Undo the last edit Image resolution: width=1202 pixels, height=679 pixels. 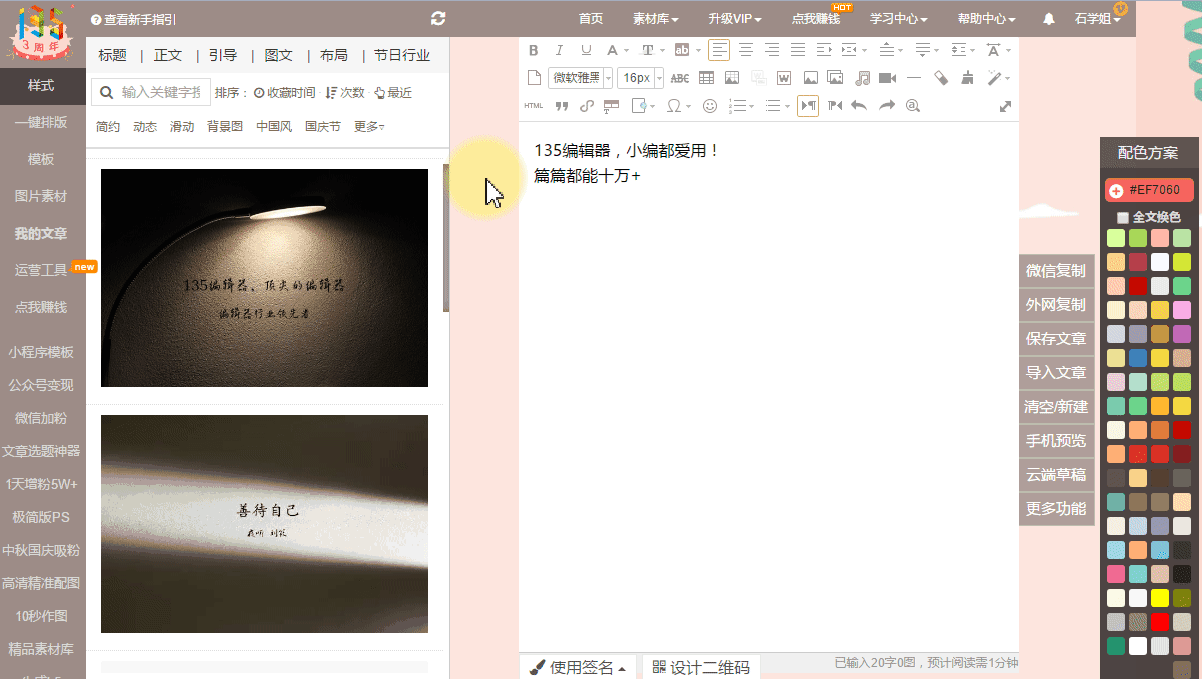coord(858,106)
